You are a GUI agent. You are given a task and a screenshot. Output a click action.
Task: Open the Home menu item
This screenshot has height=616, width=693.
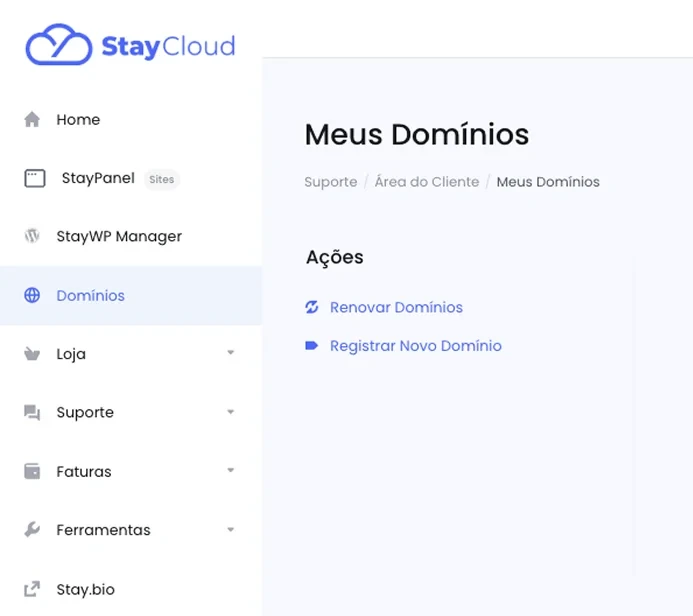pyautogui.click(x=78, y=119)
